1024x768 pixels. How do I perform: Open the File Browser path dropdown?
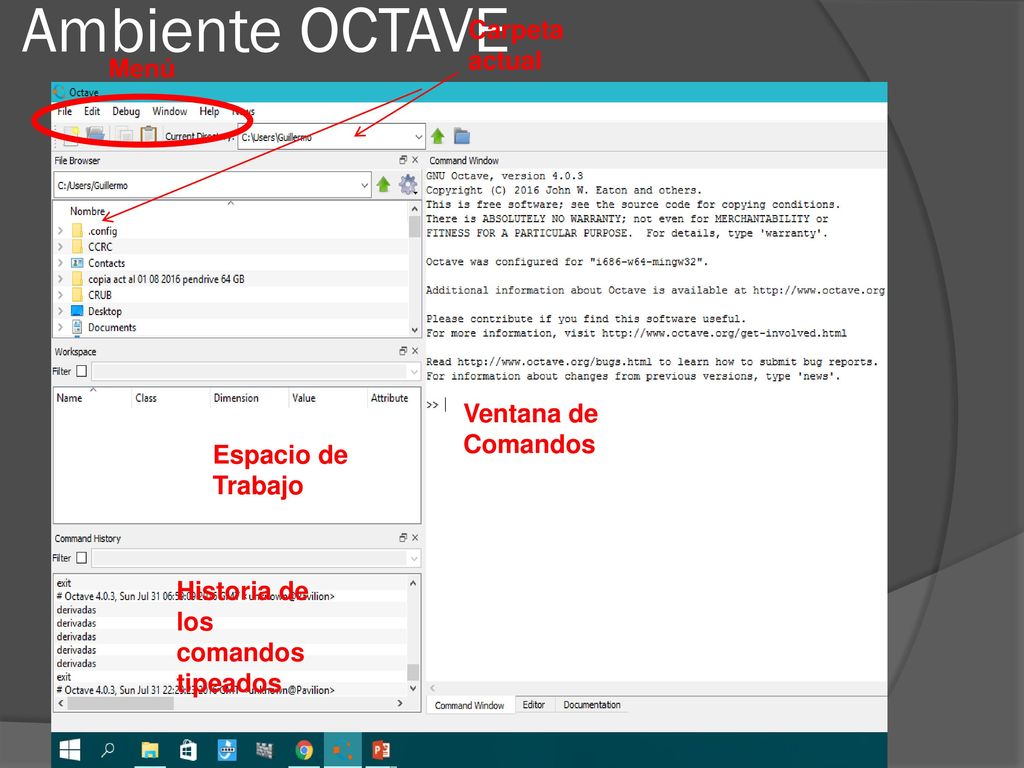tap(364, 185)
